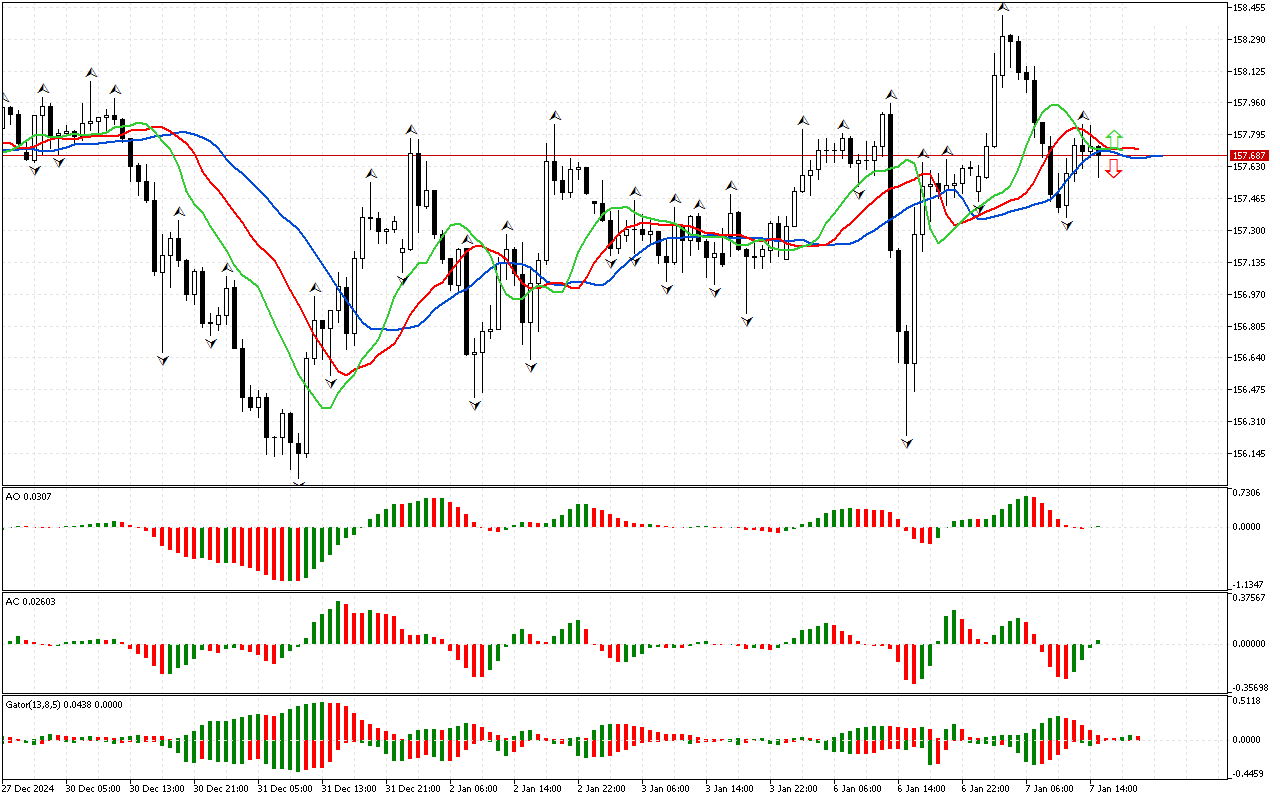This screenshot has width=1280, height=800.
Task: Click the 30 Dec 05:00 time label
Action: [x=93, y=789]
